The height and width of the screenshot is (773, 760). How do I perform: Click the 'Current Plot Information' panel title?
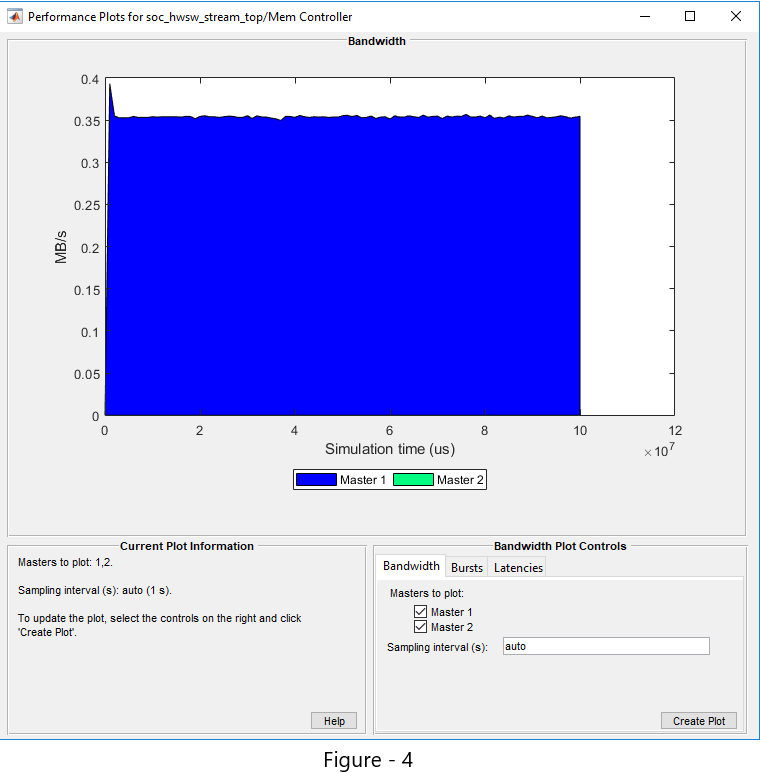pyautogui.click(x=187, y=546)
